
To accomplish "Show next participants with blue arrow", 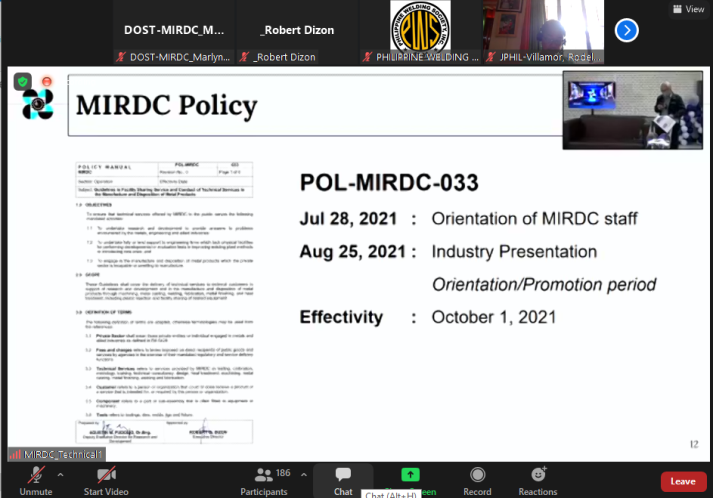I will coord(627,30).
